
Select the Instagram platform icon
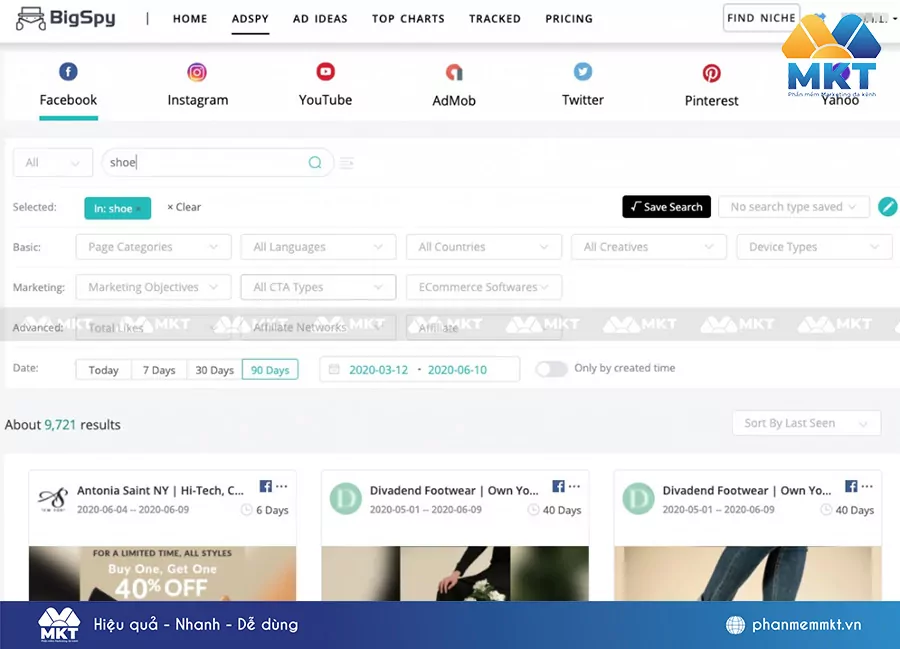pos(197,72)
